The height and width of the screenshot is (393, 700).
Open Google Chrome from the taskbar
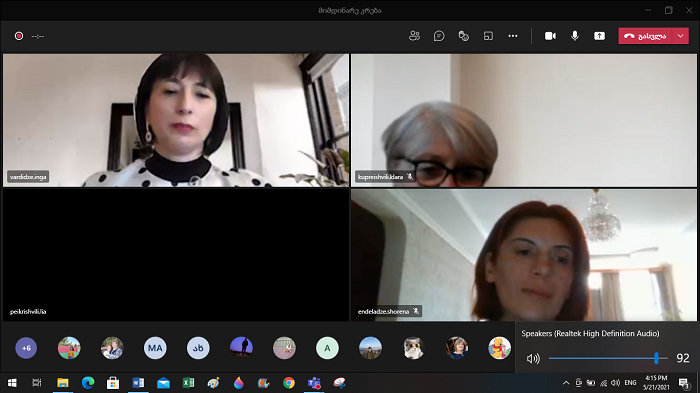pyautogui.click(x=289, y=383)
